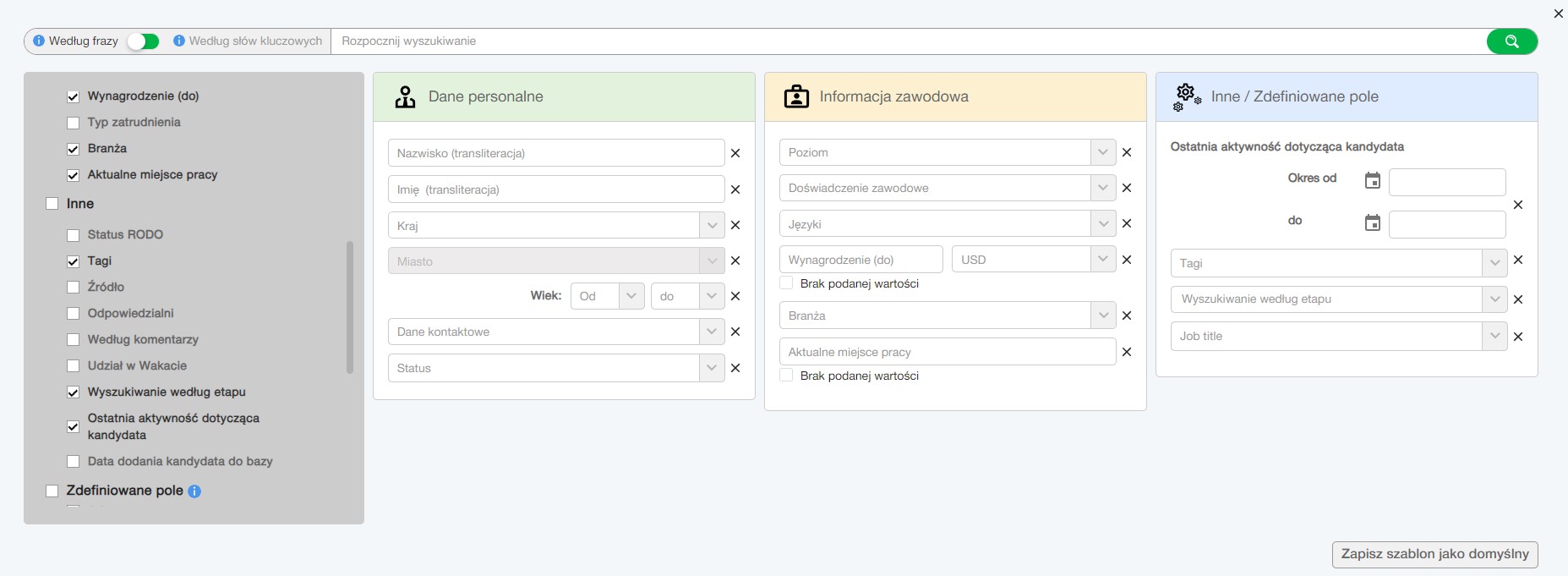Open calendar picker for Okres od
The image size is (1568, 576).
pos(1373,180)
